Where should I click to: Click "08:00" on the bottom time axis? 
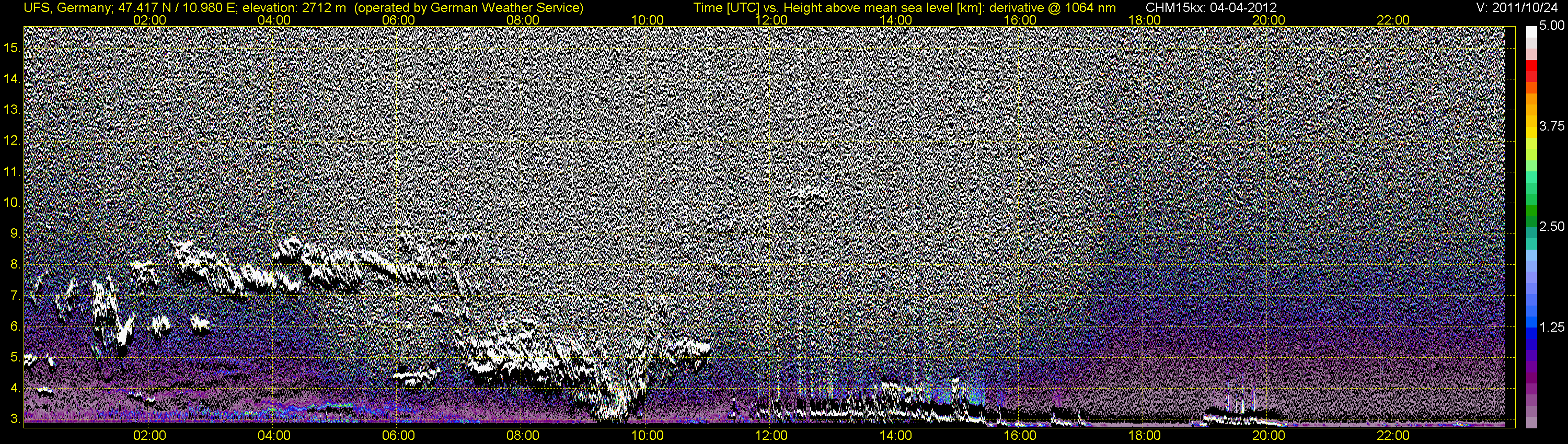coord(523,436)
